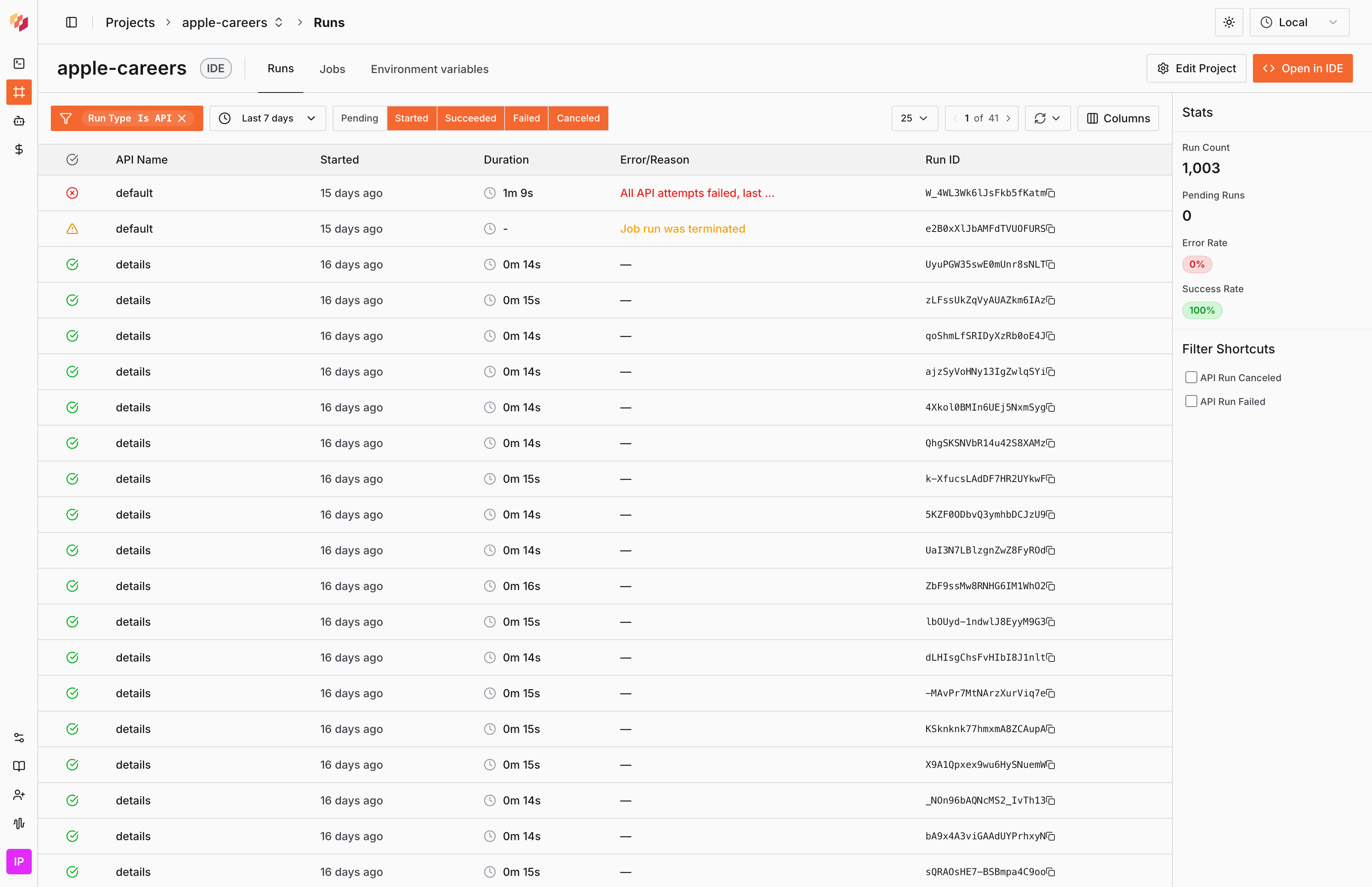Open the Last 7 days date range dropdown
The image size is (1372, 887).
[x=268, y=118]
